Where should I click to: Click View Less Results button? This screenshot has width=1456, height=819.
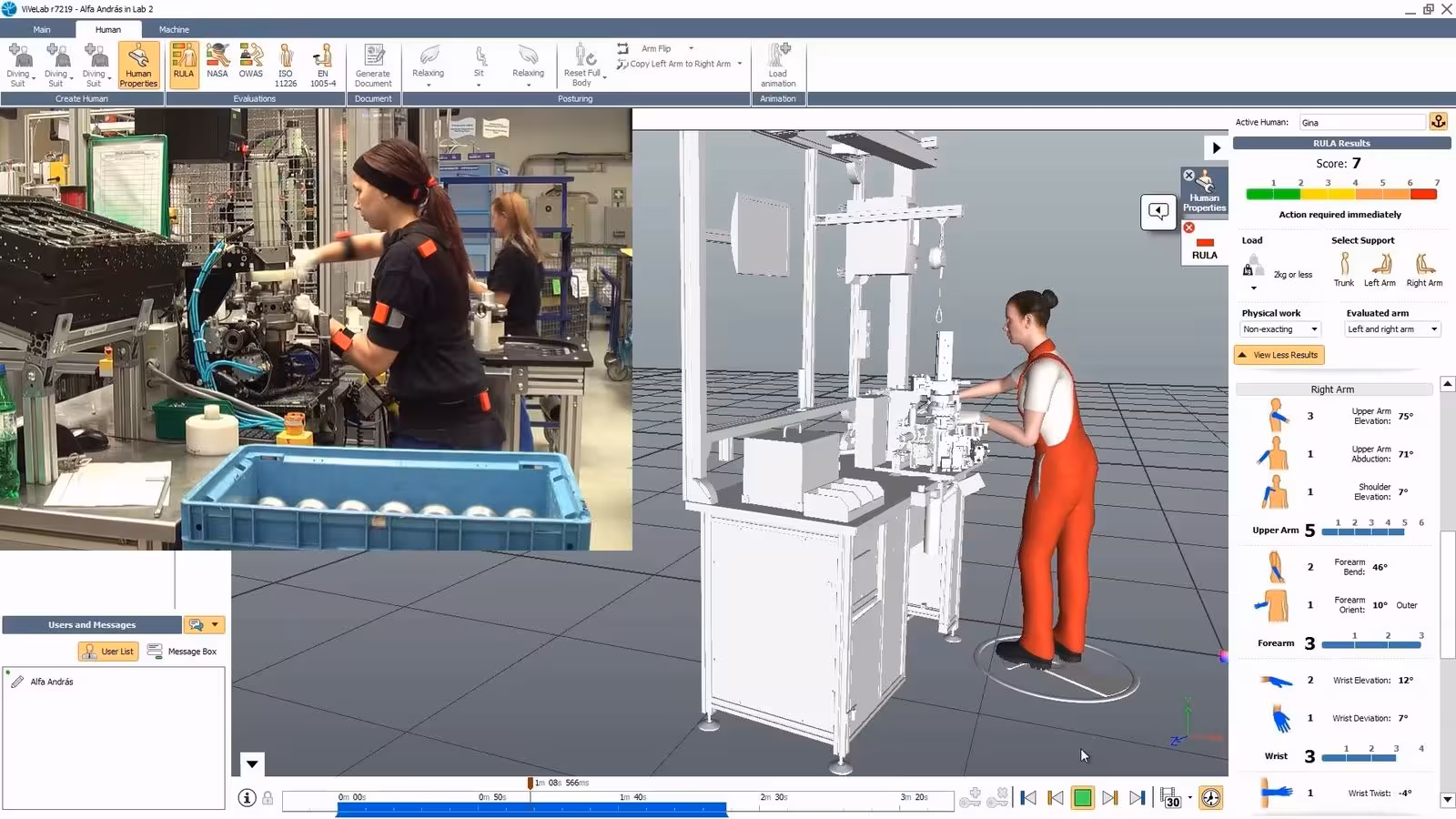point(1279,355)
